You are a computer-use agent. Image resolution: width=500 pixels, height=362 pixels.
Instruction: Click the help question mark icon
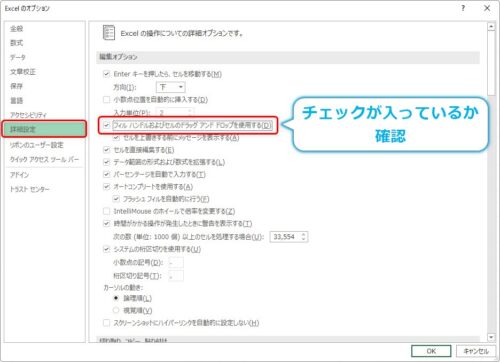(x=463, y=8)
